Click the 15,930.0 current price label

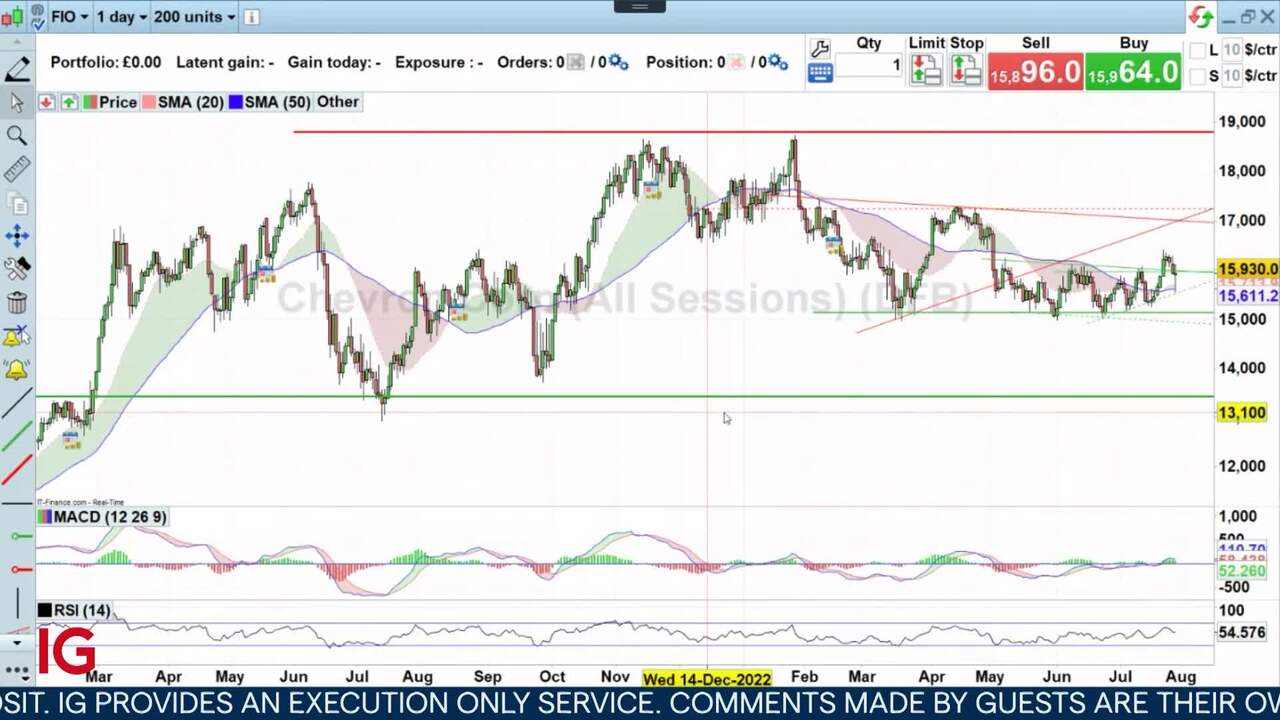[1247, 270]
